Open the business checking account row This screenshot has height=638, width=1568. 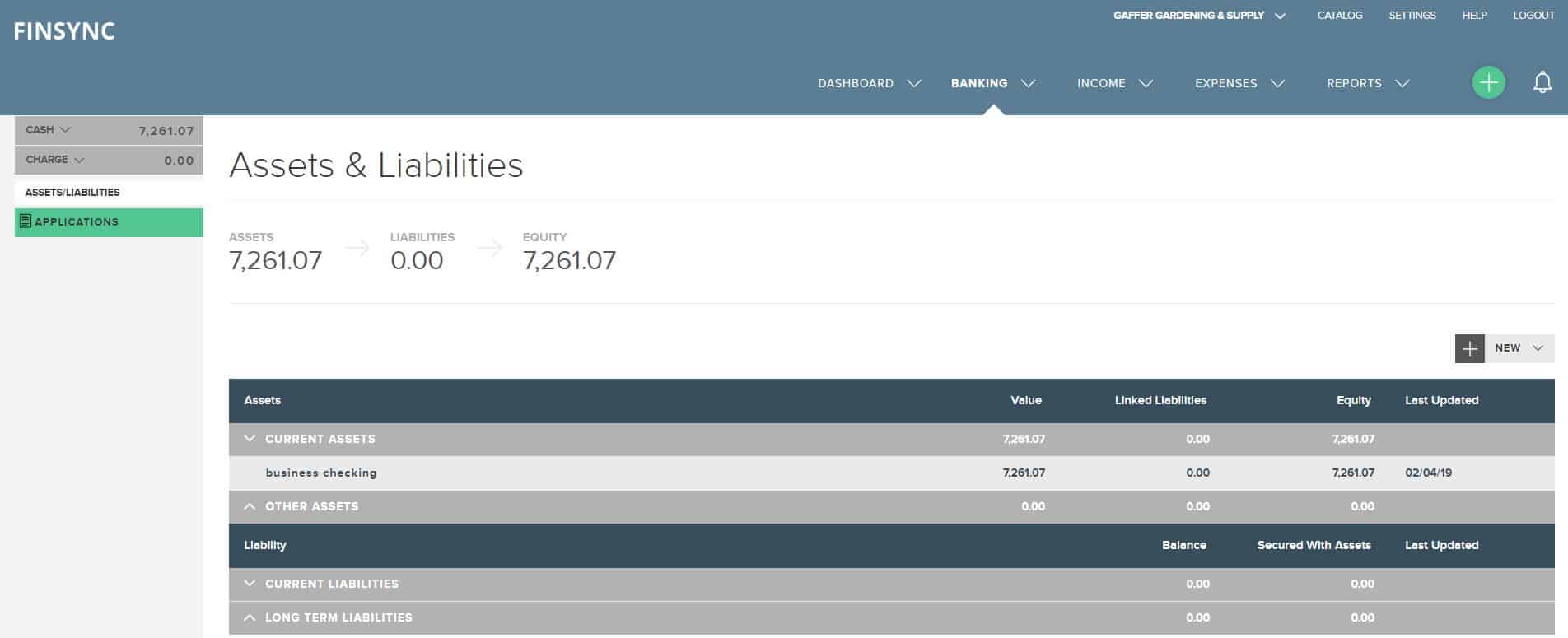click(x=892, y=473)
